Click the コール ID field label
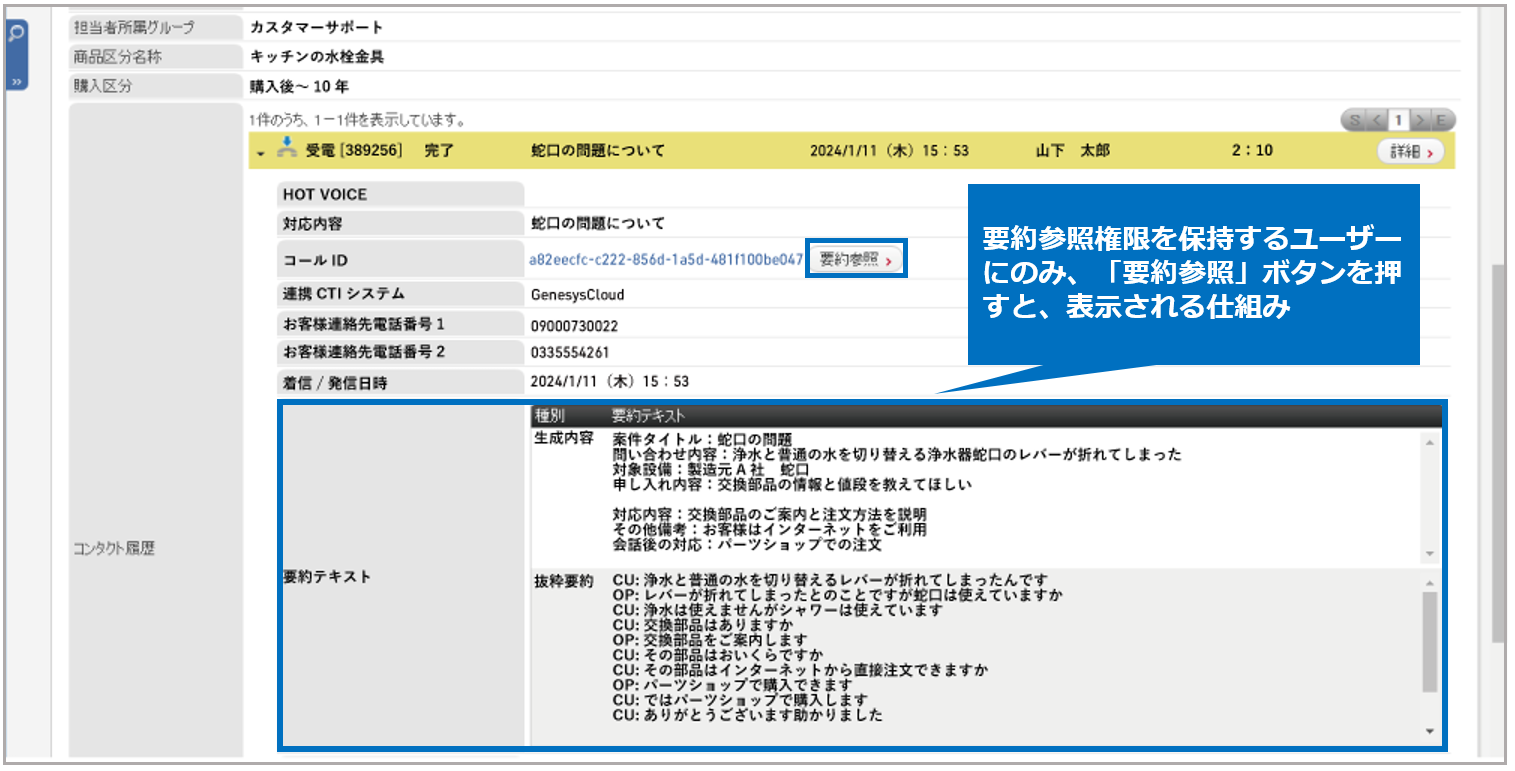 tap(316, 261)
